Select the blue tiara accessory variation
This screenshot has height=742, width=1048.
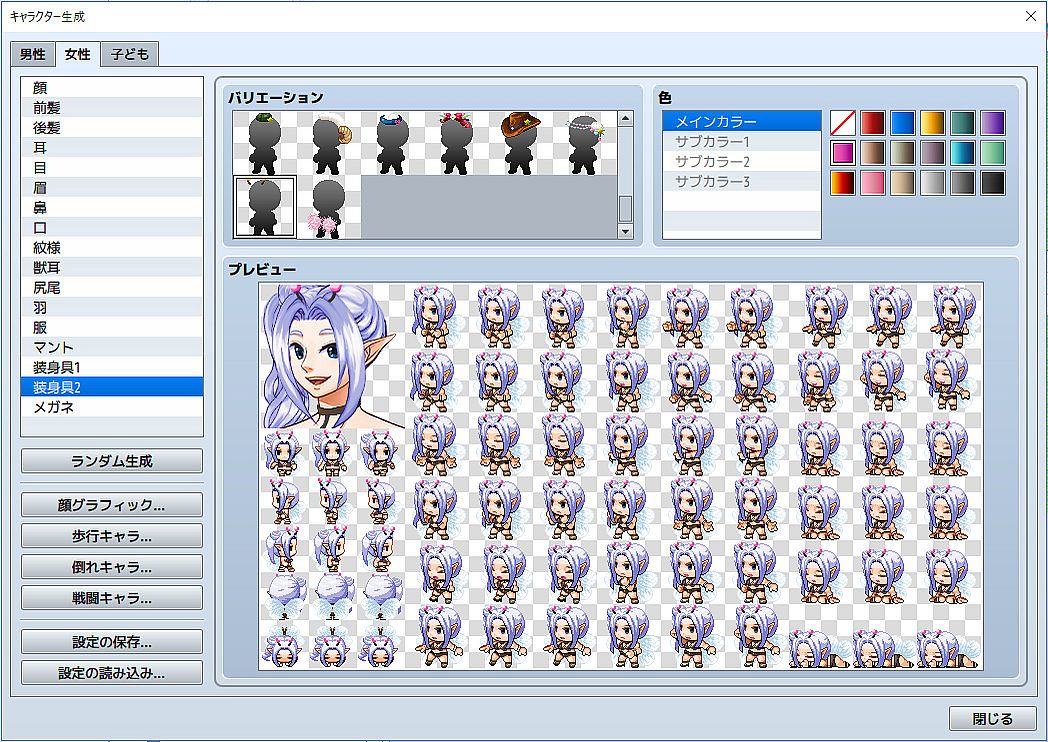click(x=393, y=143)
